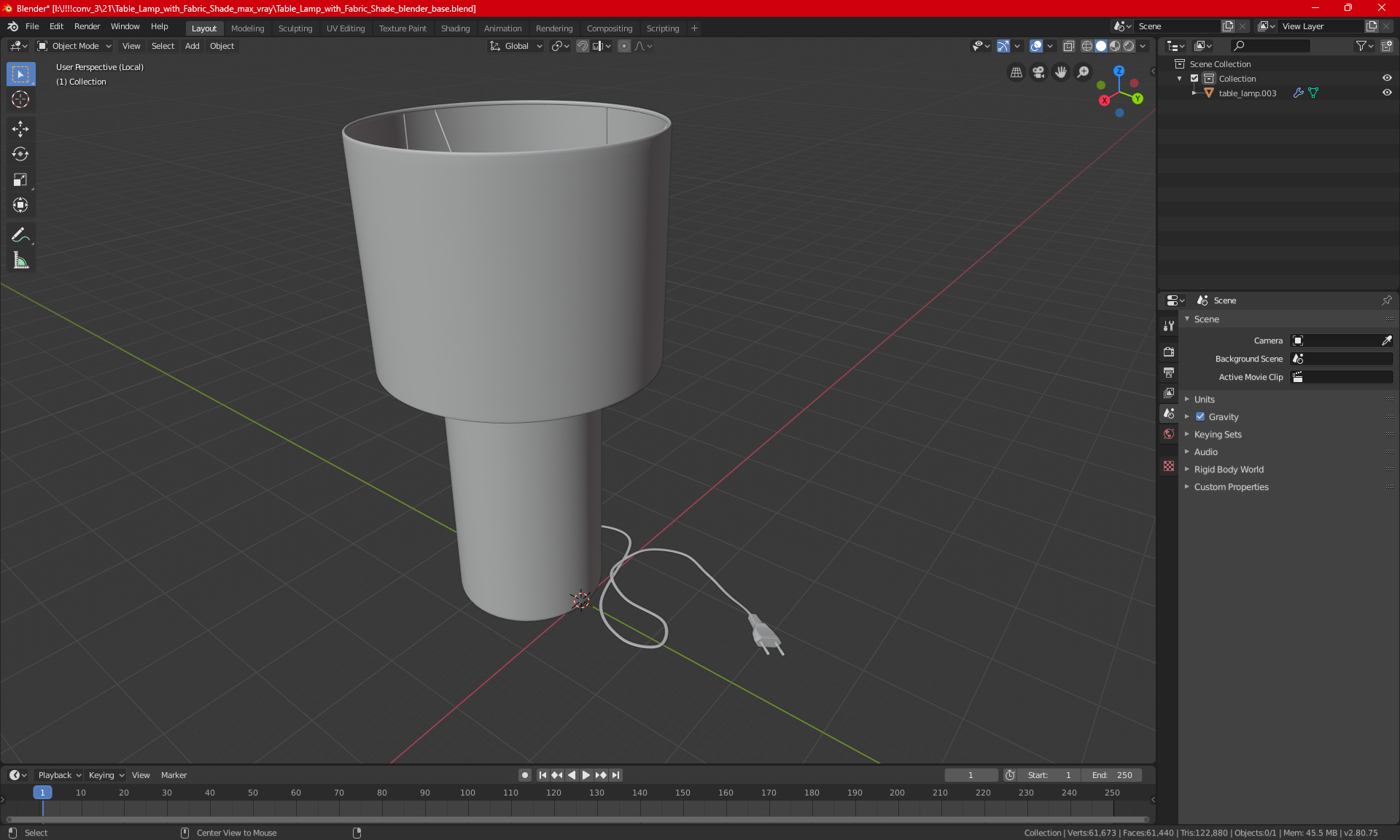Expand the Keying Sets panel
The height and width of the screenshot is (840, 1400).
(1217, 435)
